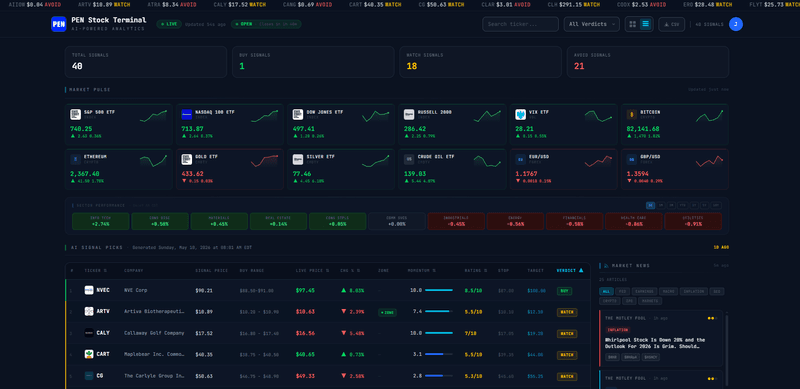Select the MARKETS news filter tab
The image size is (800, 389).
[x=649, y=301]
